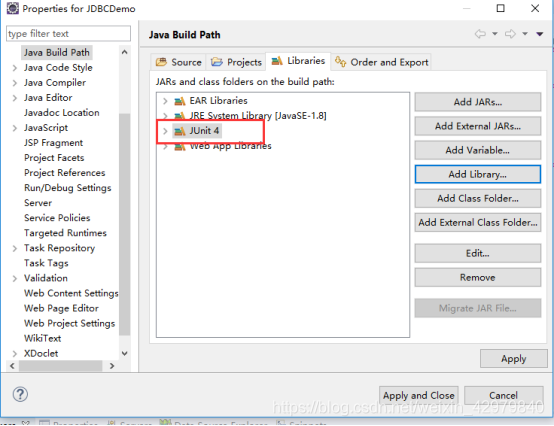Open back history dropdown arrow
The height and width of the screenshot is (426, 554).
coord(495,34)
